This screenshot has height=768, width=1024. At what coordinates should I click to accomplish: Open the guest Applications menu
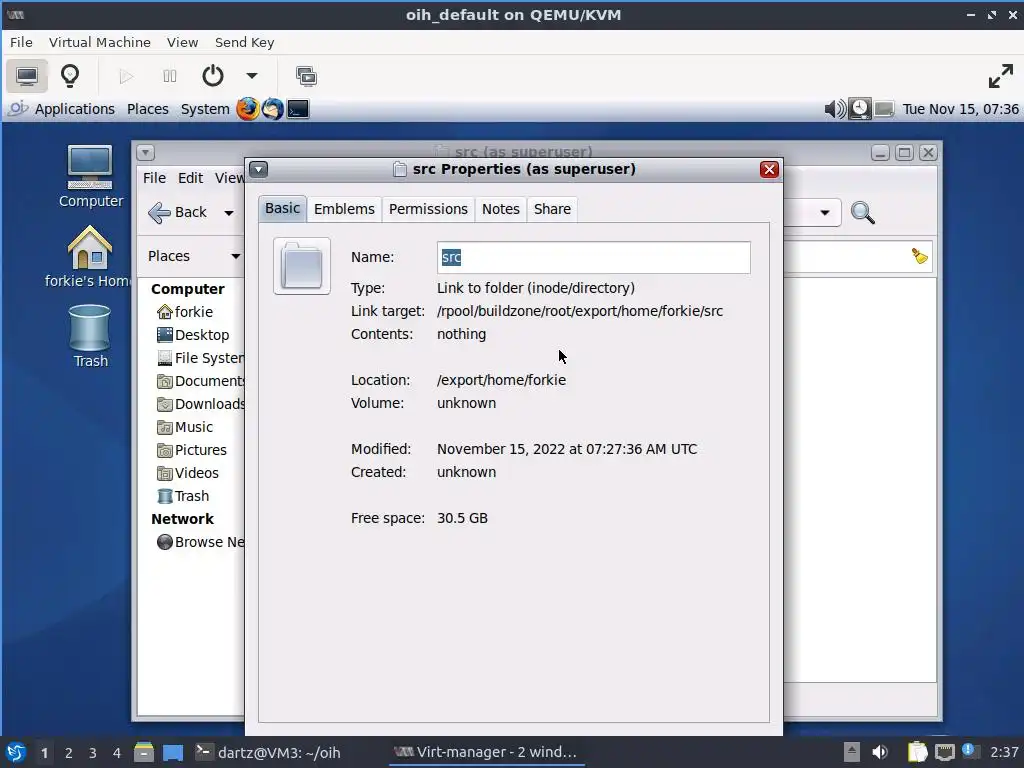pyautogui.click(x=74, y=109)
